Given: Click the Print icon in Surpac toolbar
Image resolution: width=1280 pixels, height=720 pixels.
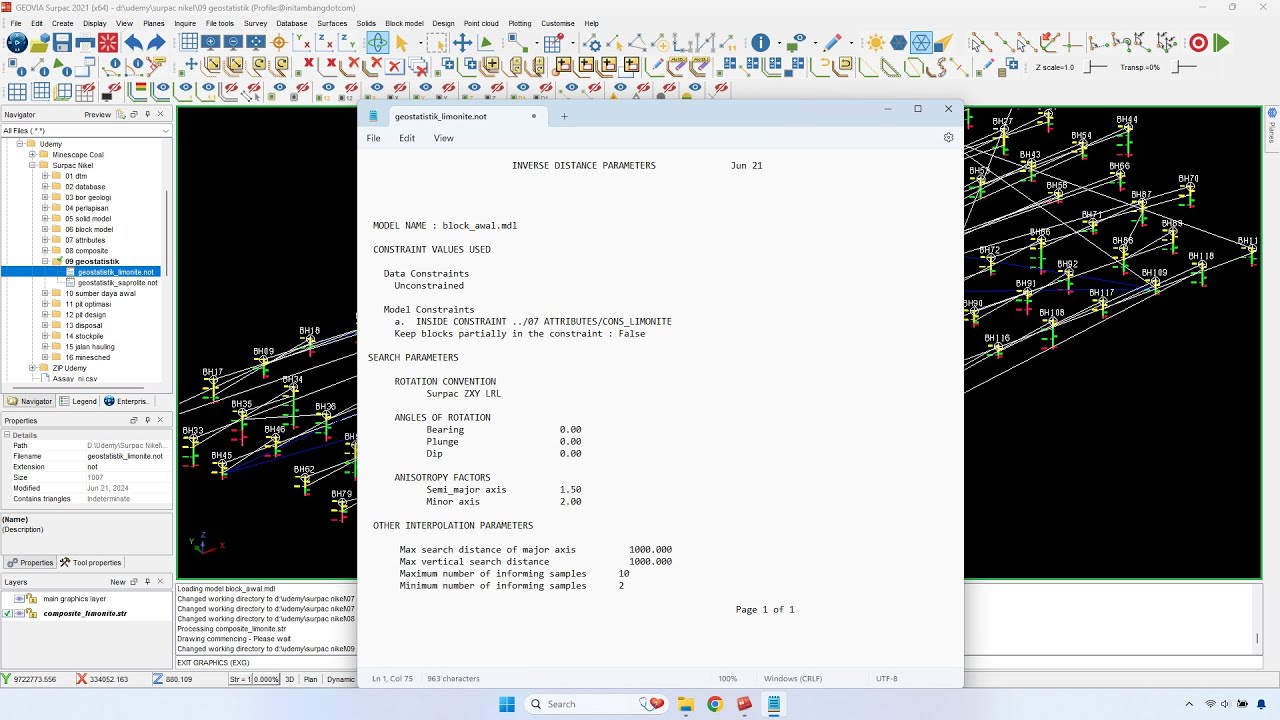Looking at the screenshot, I should coord(85,43).
